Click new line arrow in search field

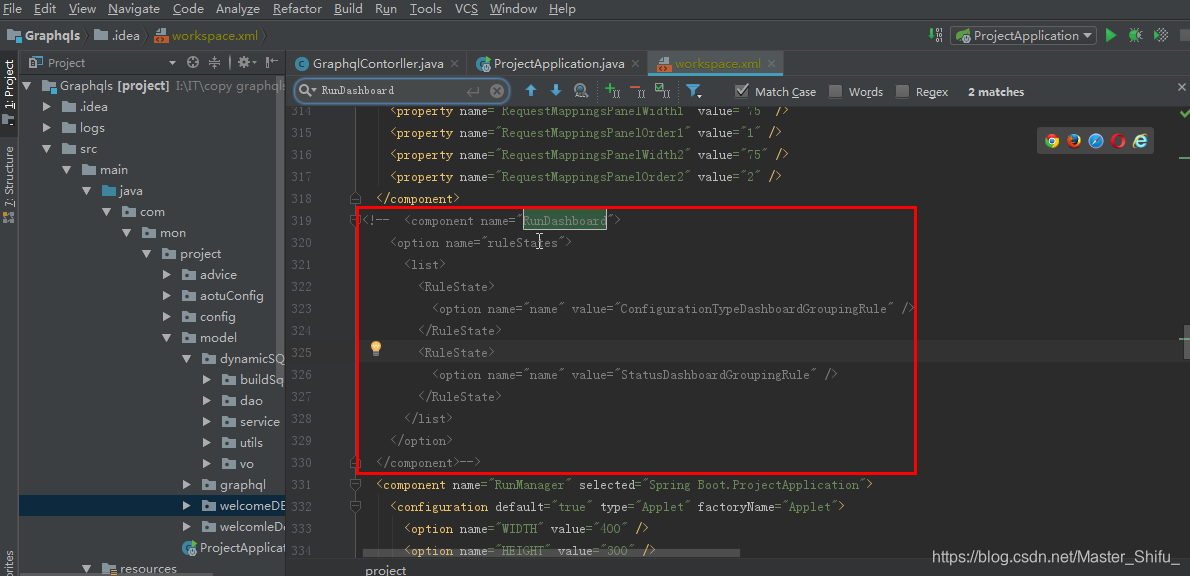pyautogui.click(x=473, y=91)
